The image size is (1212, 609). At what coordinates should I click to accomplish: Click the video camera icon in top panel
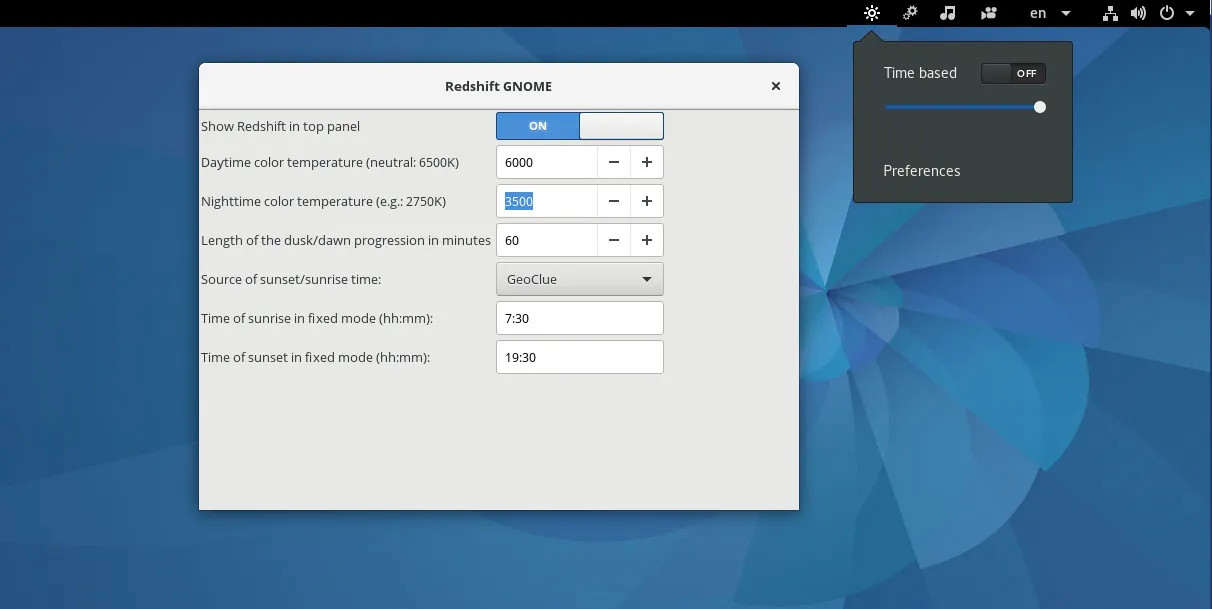988,13
